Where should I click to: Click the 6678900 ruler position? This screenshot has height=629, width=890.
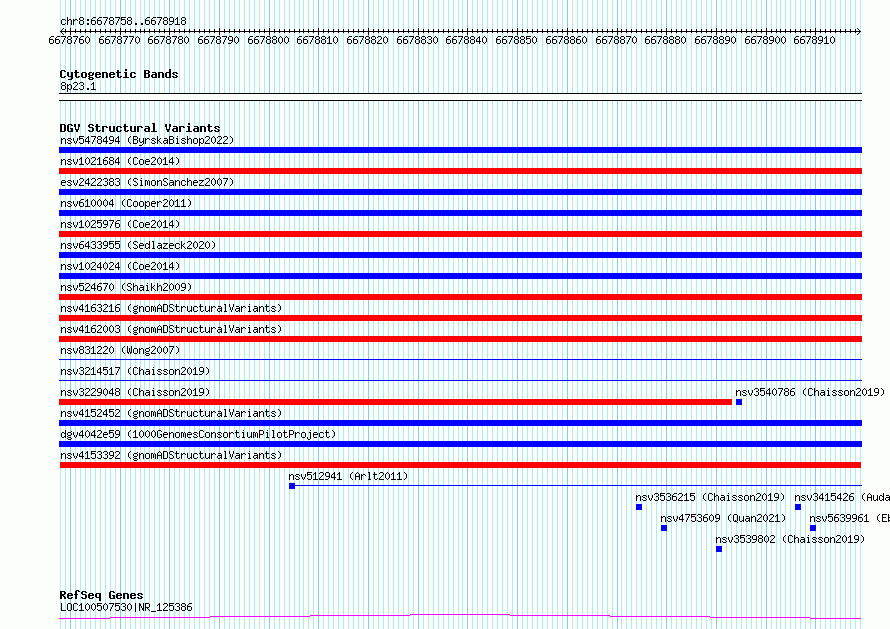[x=765, y=40]
